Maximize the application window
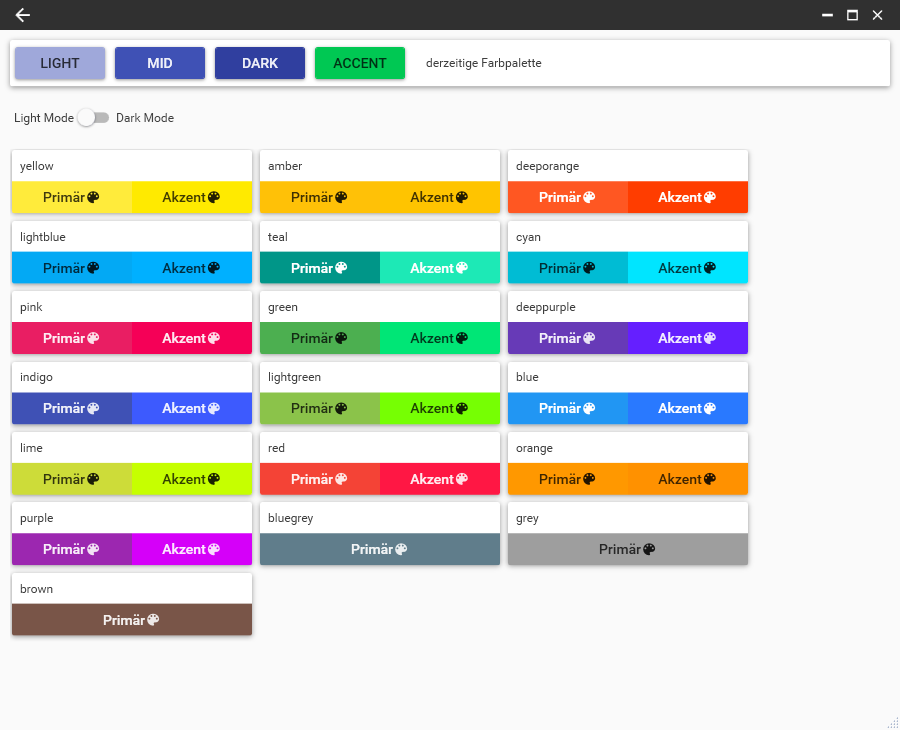900x730 pixels. click(852, 15)
